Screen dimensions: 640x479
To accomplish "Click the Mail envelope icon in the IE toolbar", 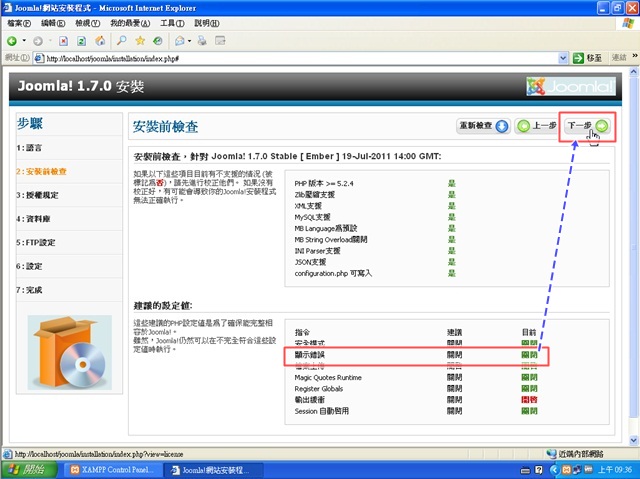I will pyautogui.click(x=180, y=41).
